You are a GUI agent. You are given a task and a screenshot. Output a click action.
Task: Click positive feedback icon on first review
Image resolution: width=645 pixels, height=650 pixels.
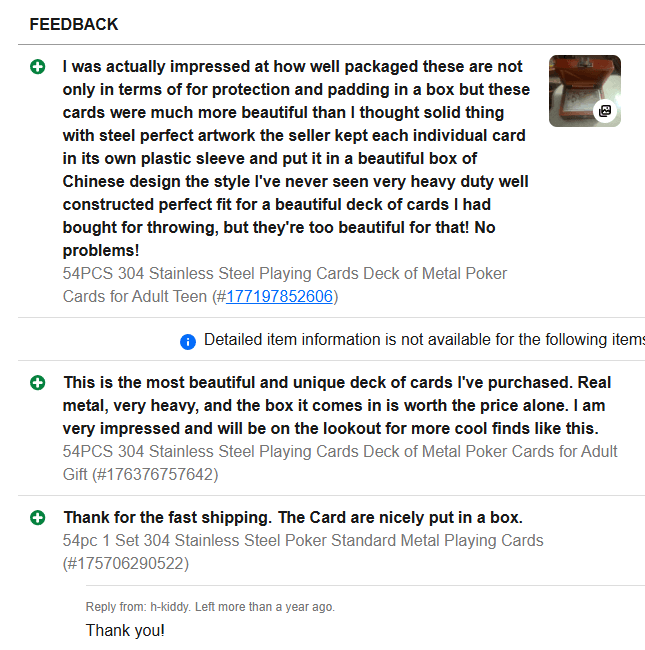coord(38,67)
